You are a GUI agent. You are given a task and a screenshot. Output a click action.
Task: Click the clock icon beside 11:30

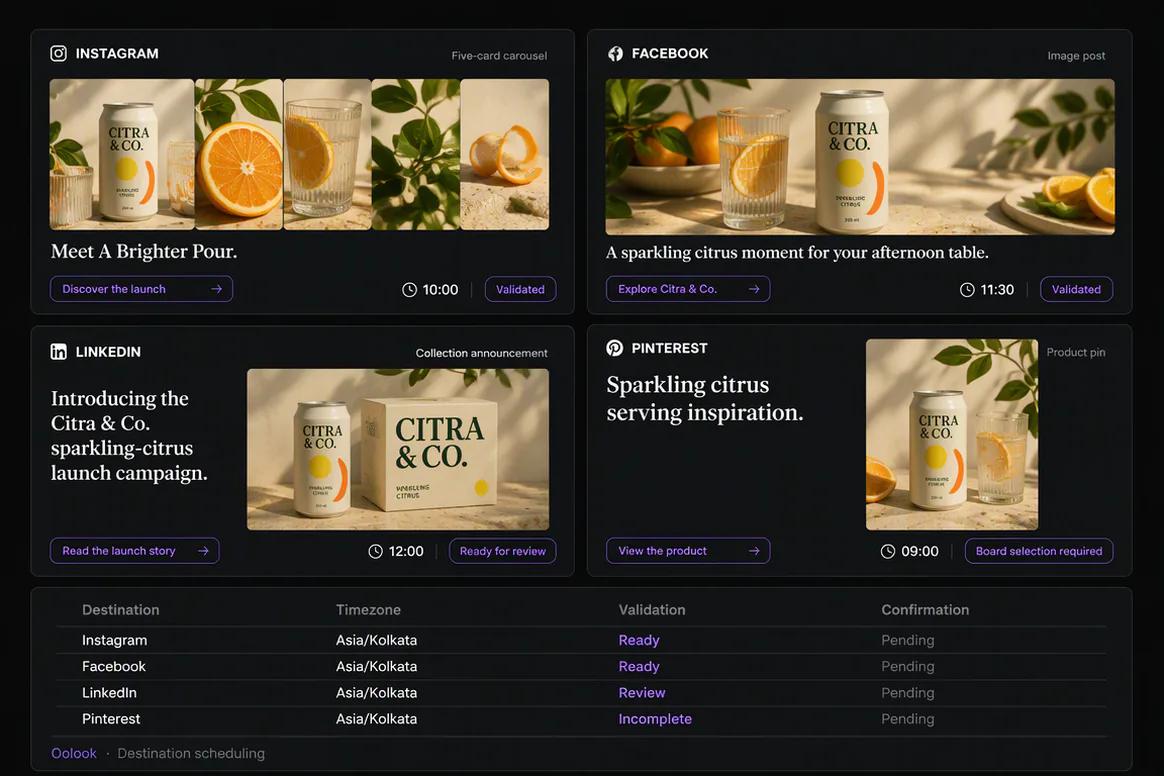[967, 290]
